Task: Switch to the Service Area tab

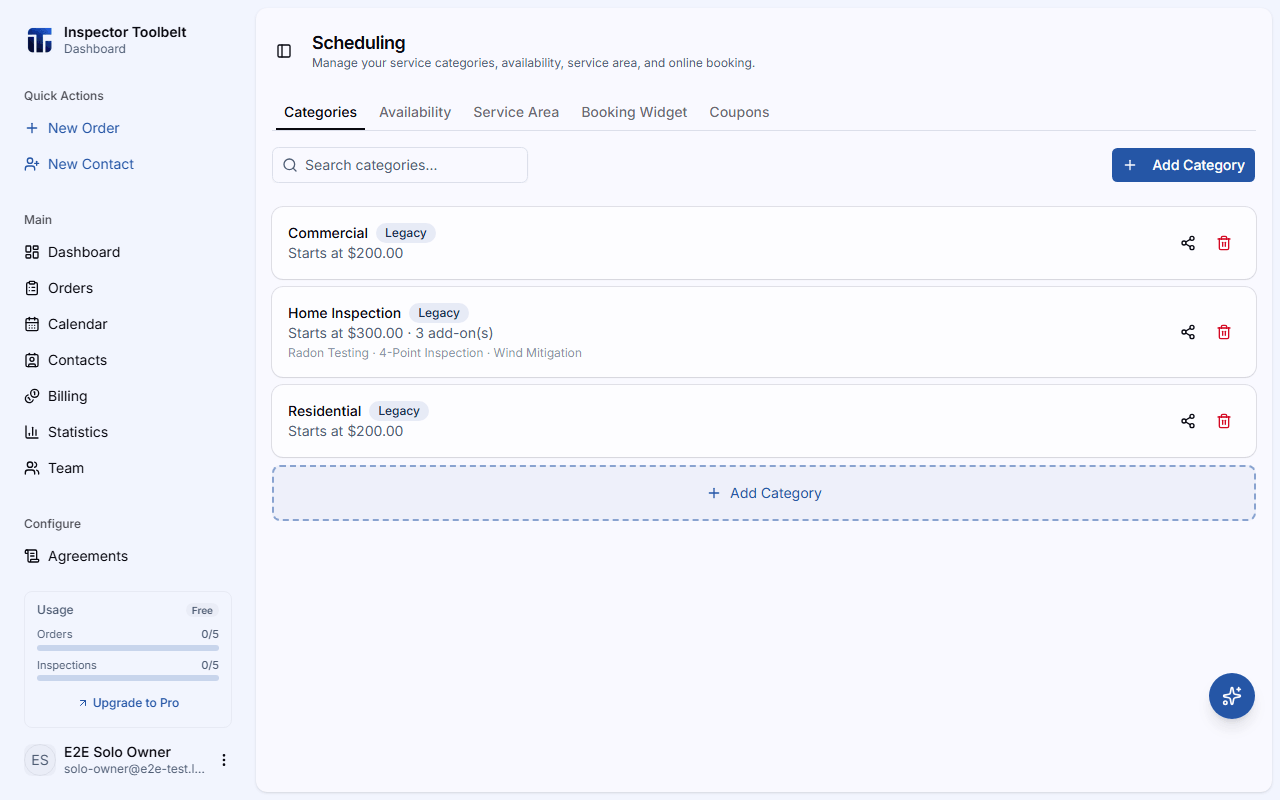Action: pyautogui.click(x=516, y=112)
